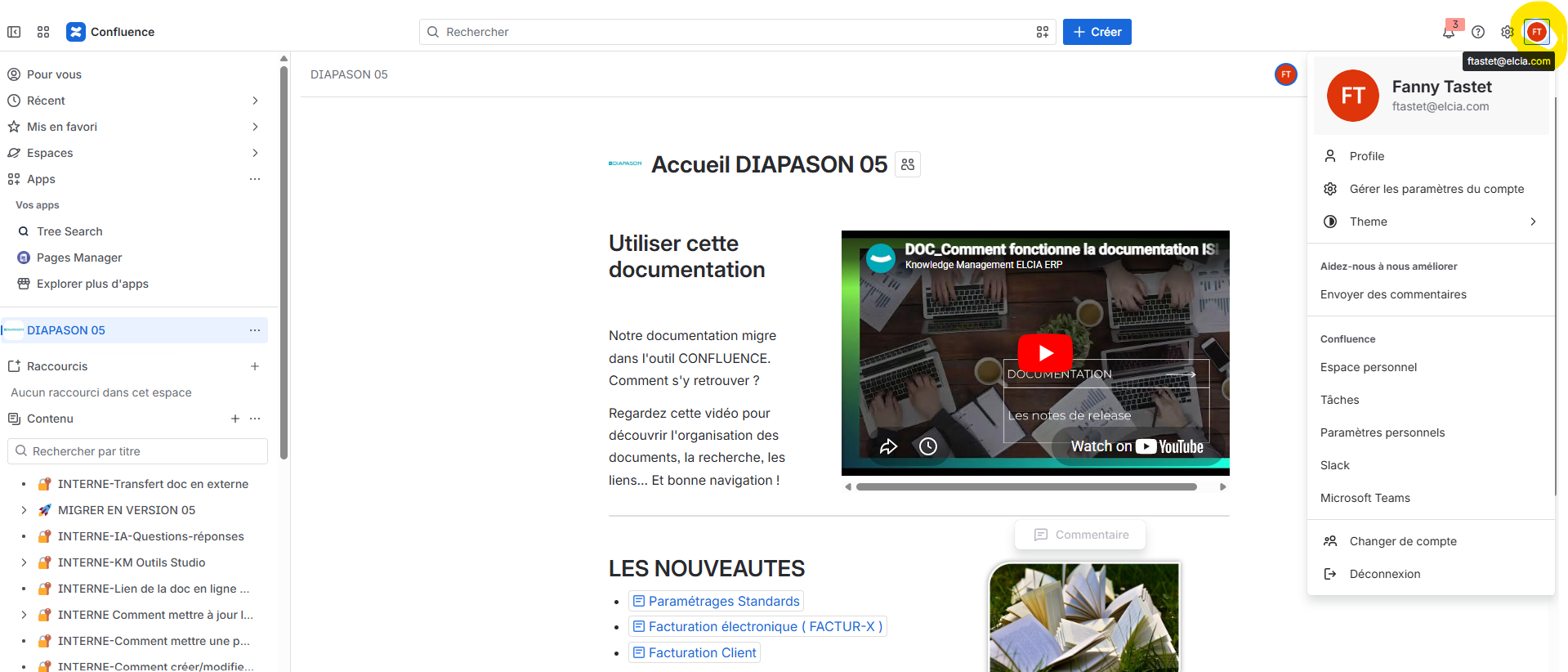Add a shortcut with Raccourcis plus icon
1568x672 pixels.
255,366
